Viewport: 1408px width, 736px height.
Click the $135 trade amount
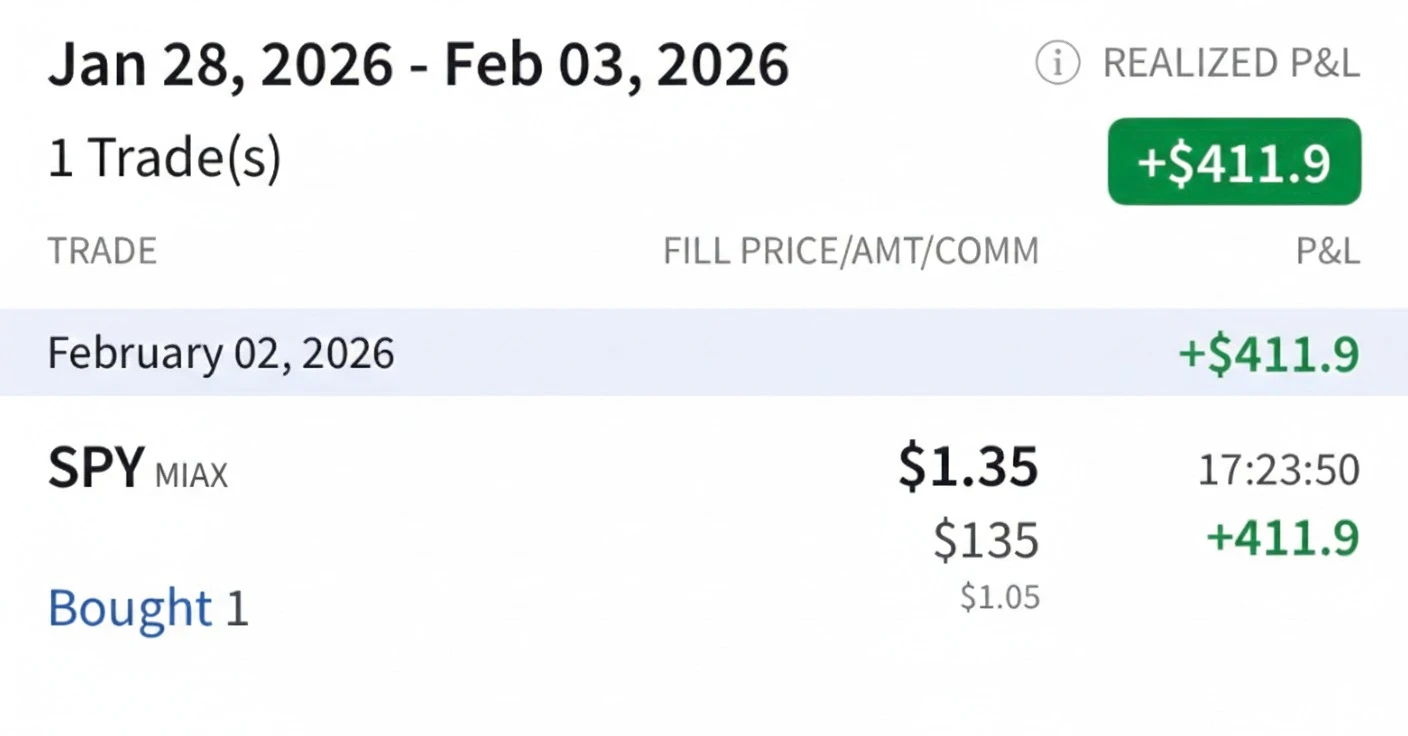[986, 540]
